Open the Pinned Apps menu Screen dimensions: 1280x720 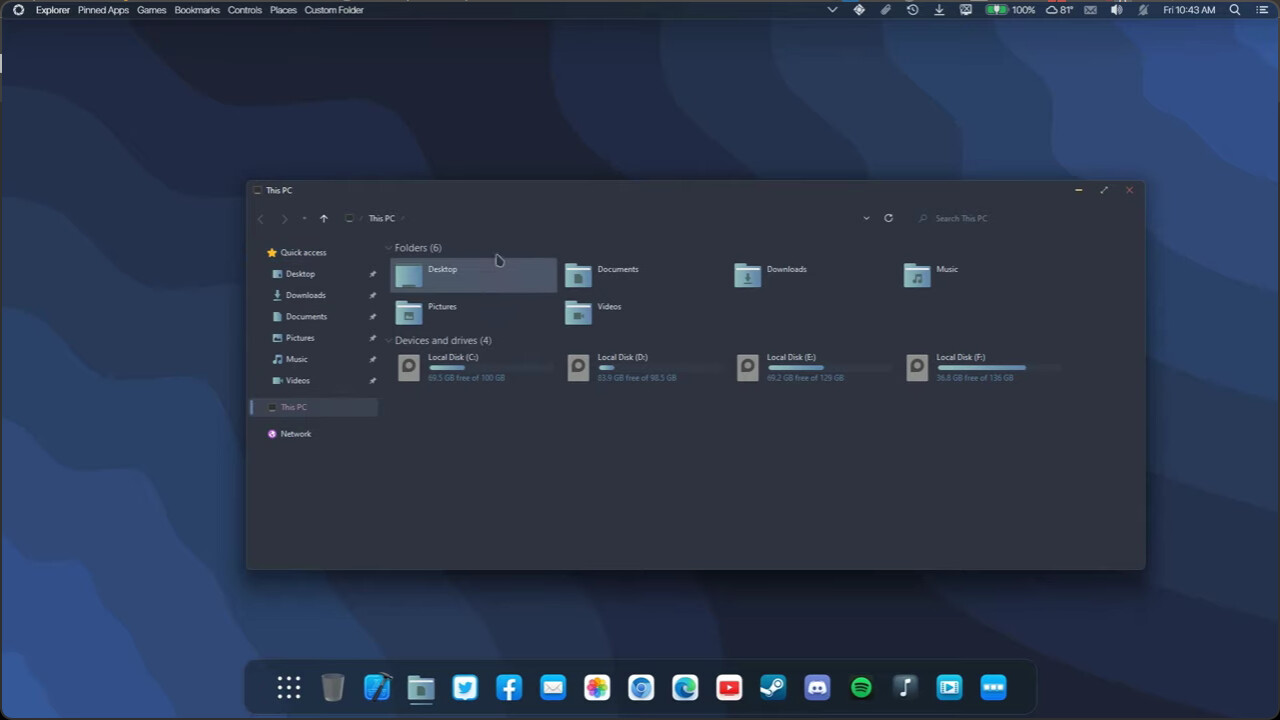(103, 10)
